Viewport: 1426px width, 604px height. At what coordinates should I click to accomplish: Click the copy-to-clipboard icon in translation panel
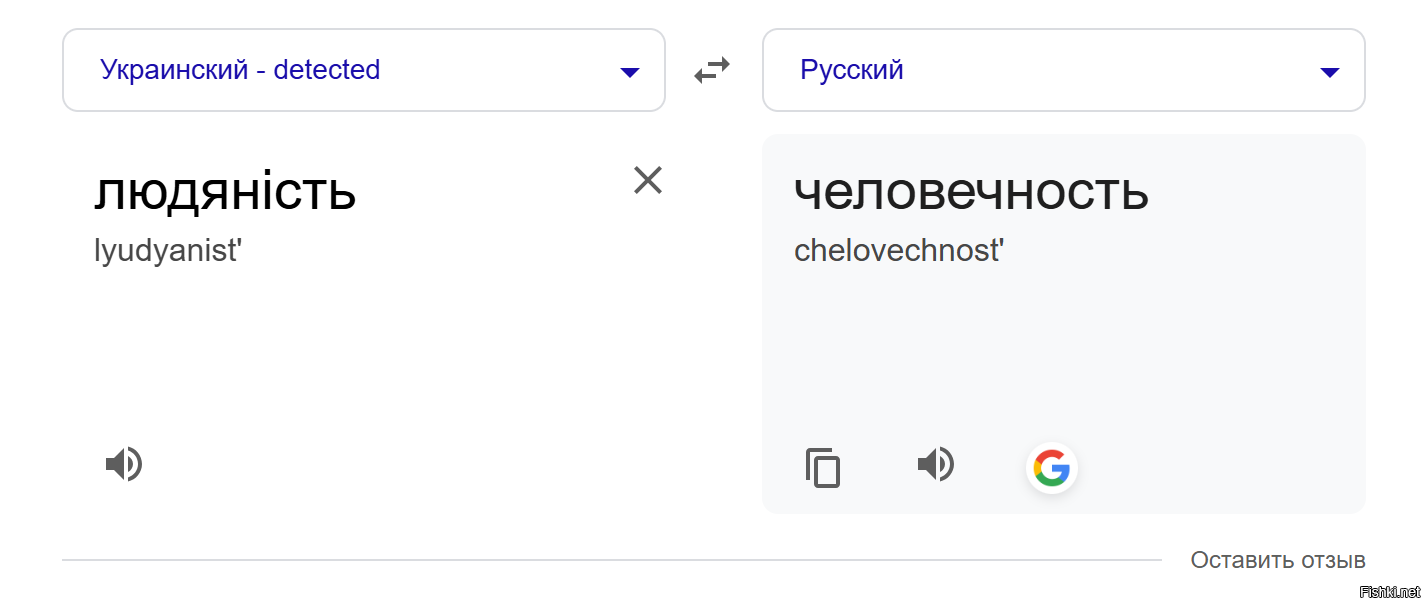pyautogui.click(x=823, y=467)
